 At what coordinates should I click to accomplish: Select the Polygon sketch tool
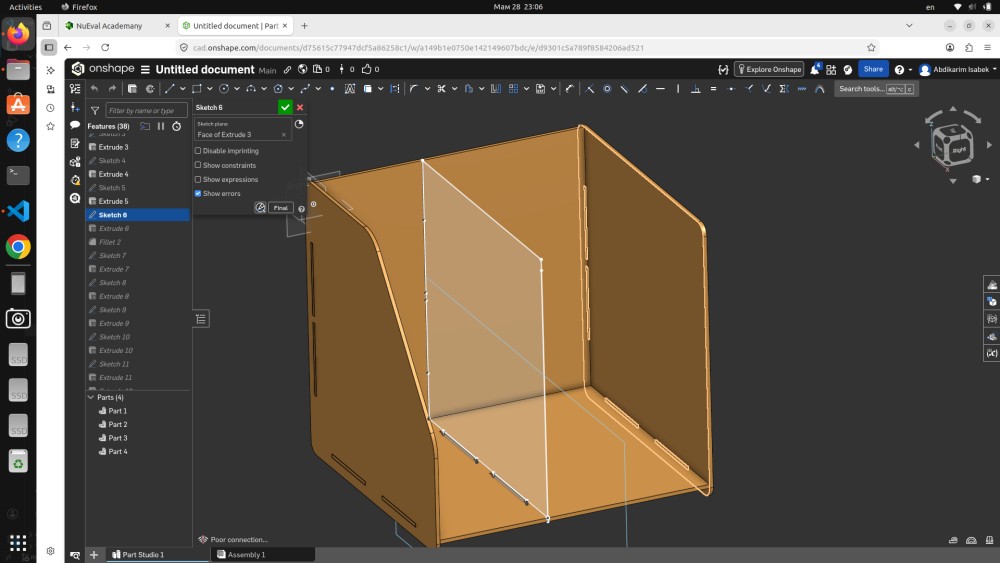[x=278, y=89]
